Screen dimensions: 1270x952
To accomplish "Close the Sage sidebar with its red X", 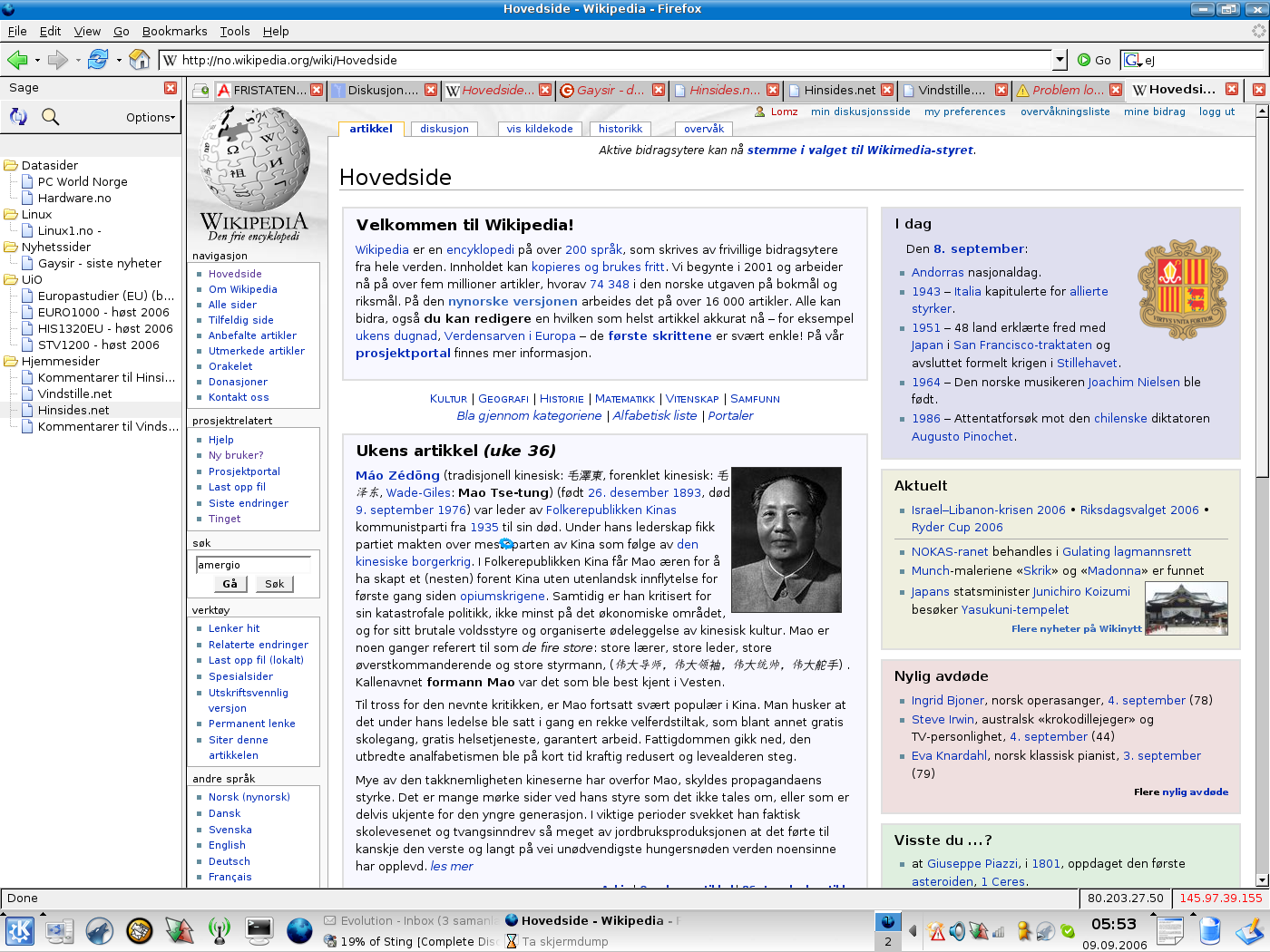I will pos(171,88).
